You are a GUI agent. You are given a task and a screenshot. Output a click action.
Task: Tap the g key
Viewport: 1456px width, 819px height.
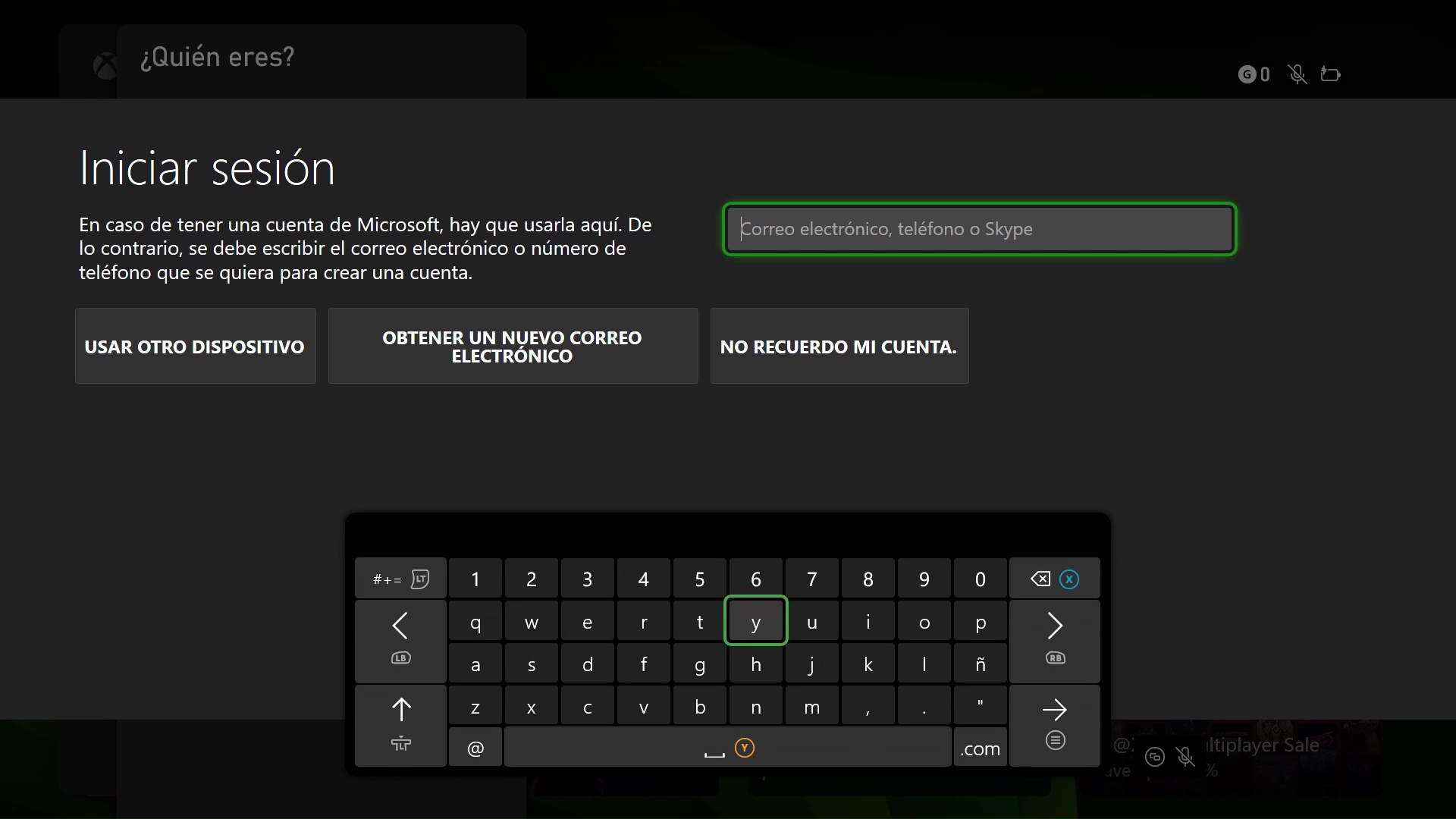pos(700,664)
